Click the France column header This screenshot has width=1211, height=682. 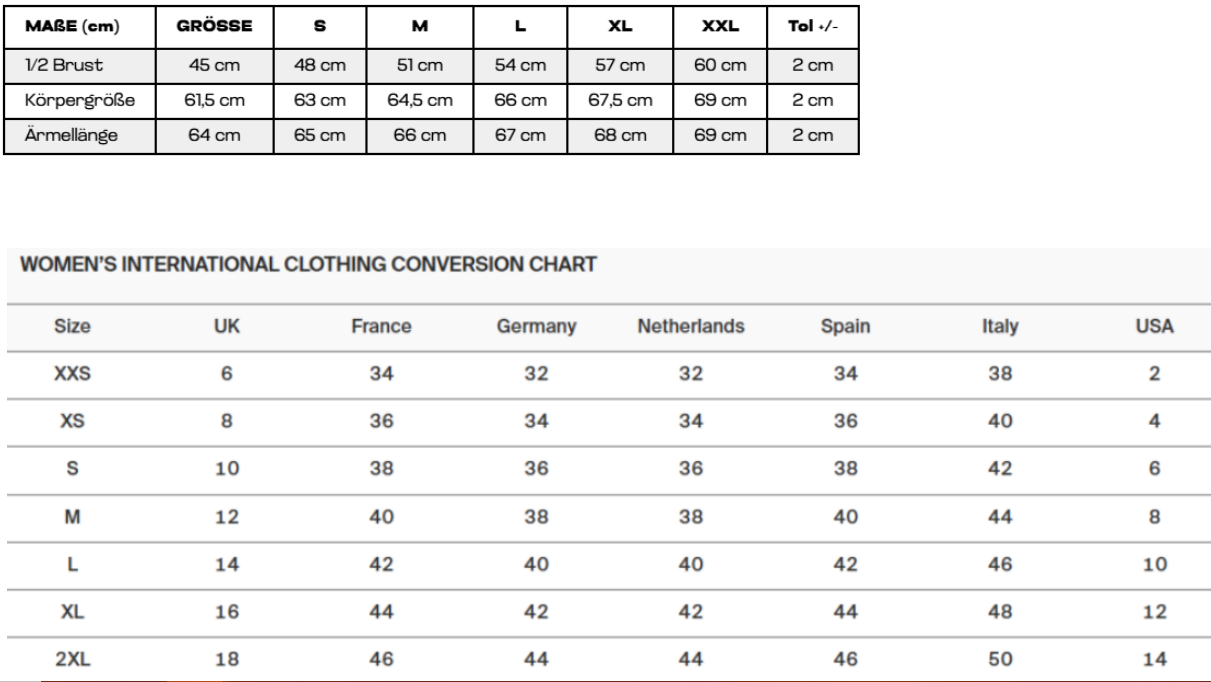click(x=381, y=325)
